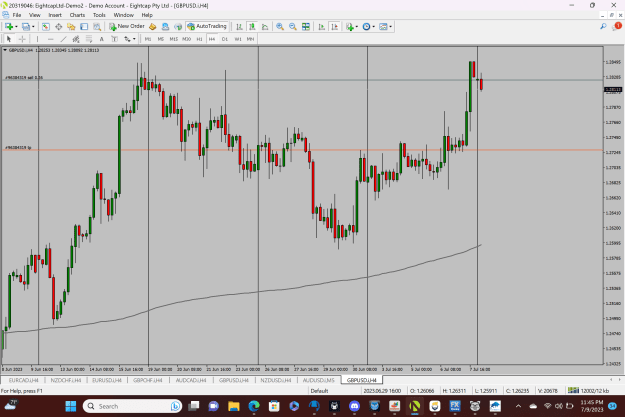Show the Market Watch panel

click(46, 27)
